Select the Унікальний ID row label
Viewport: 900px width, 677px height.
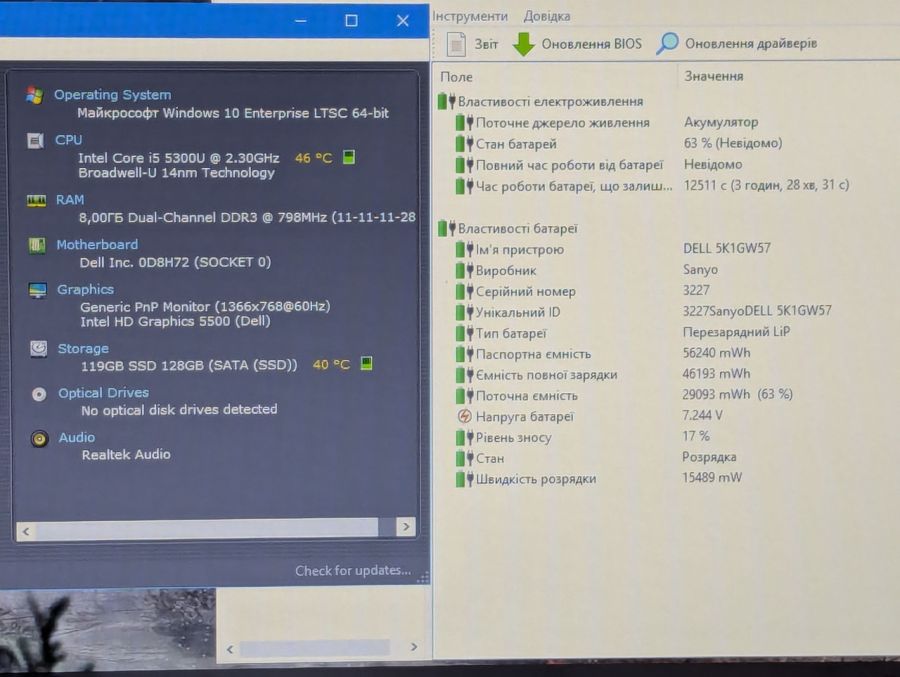518,312
